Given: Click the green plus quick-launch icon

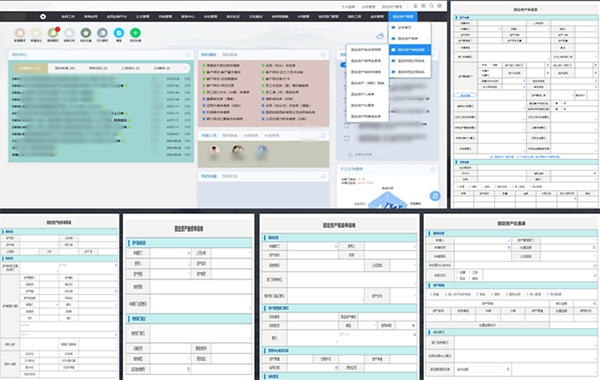Looking at the screenshot, I should tap(135, 33).
